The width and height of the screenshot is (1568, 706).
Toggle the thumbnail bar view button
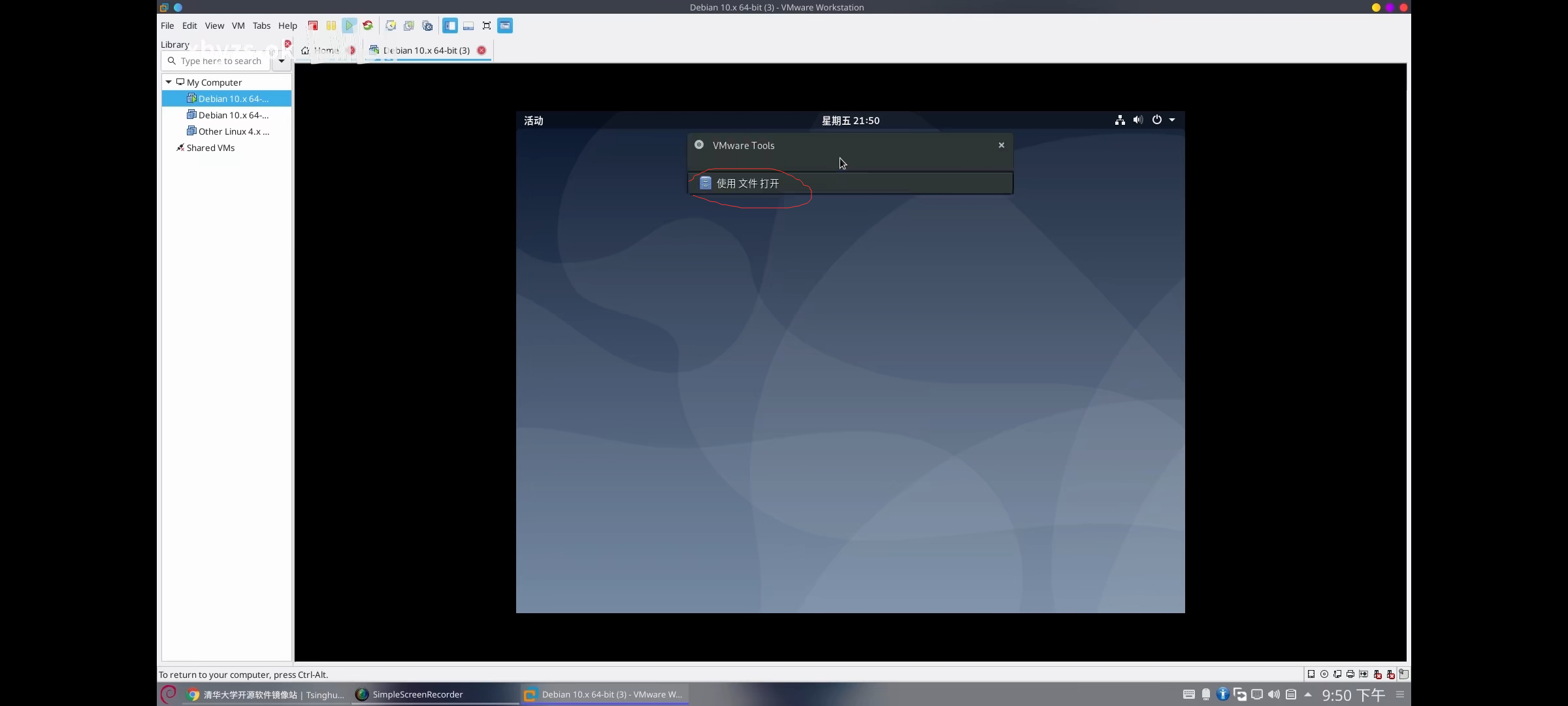(468, 25)
